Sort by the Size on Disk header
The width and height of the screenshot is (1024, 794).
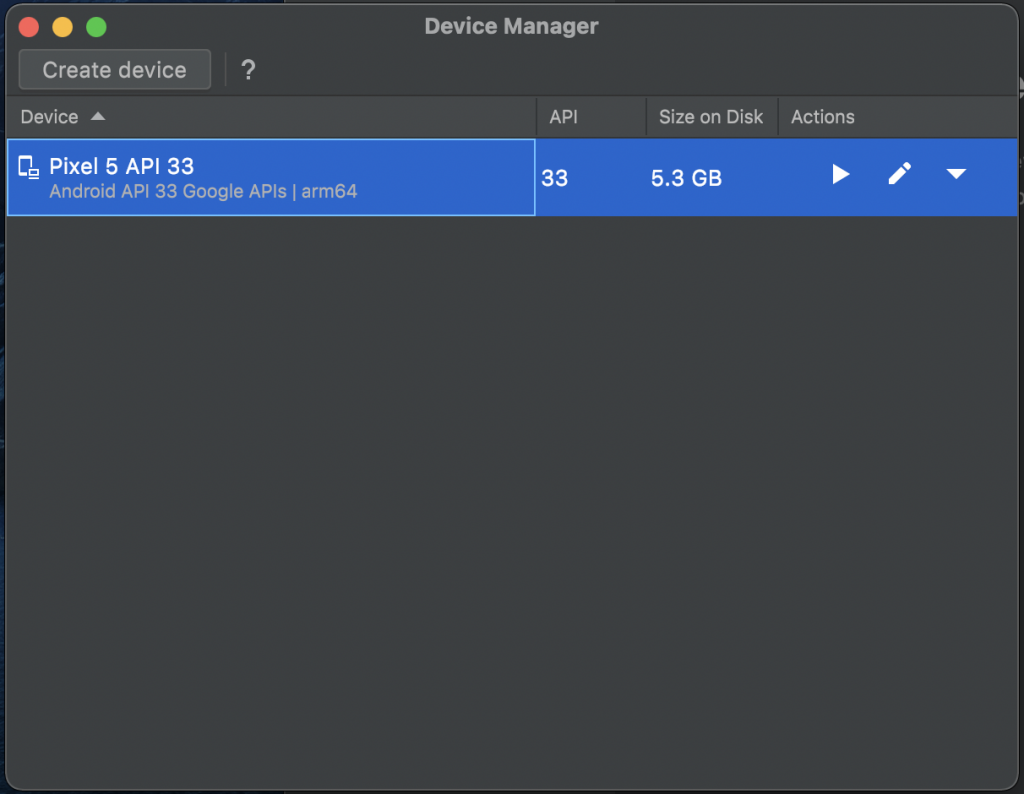pyautogui.click(x=711, y=117)
